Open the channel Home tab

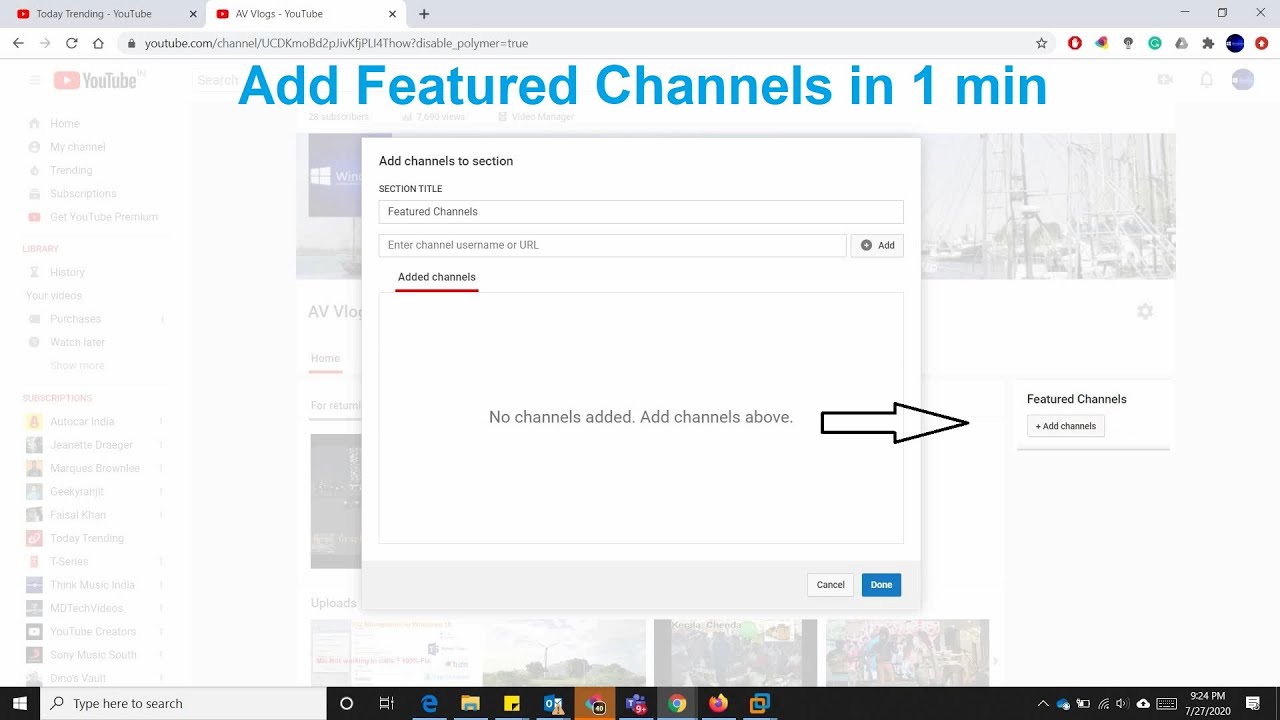[325, 358]
